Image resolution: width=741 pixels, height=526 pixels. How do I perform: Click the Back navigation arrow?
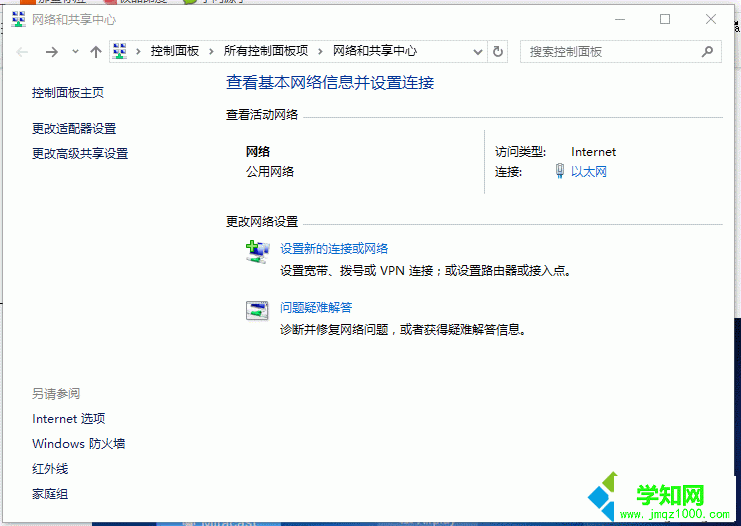(x=22, y=52)
